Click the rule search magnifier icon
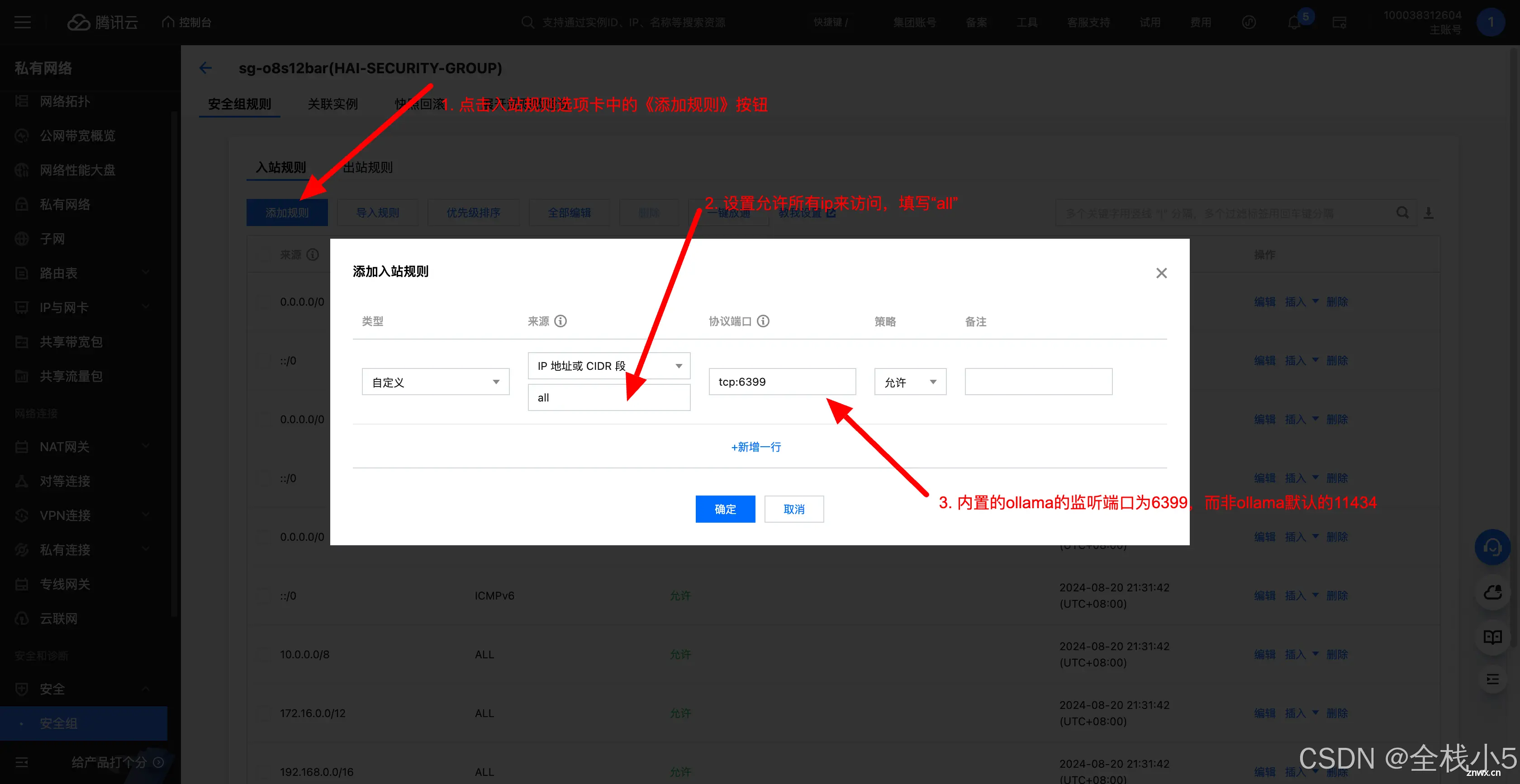 [1402, 213]
